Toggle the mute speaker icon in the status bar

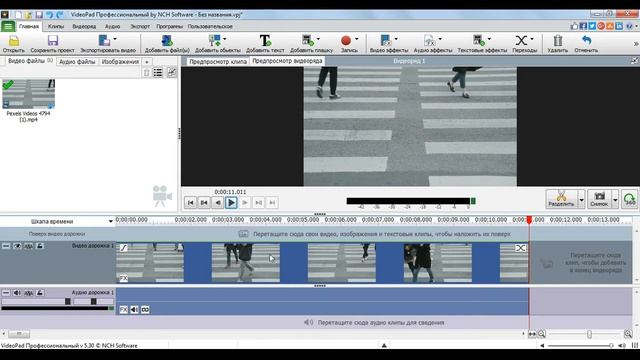(x=622, y=345)
